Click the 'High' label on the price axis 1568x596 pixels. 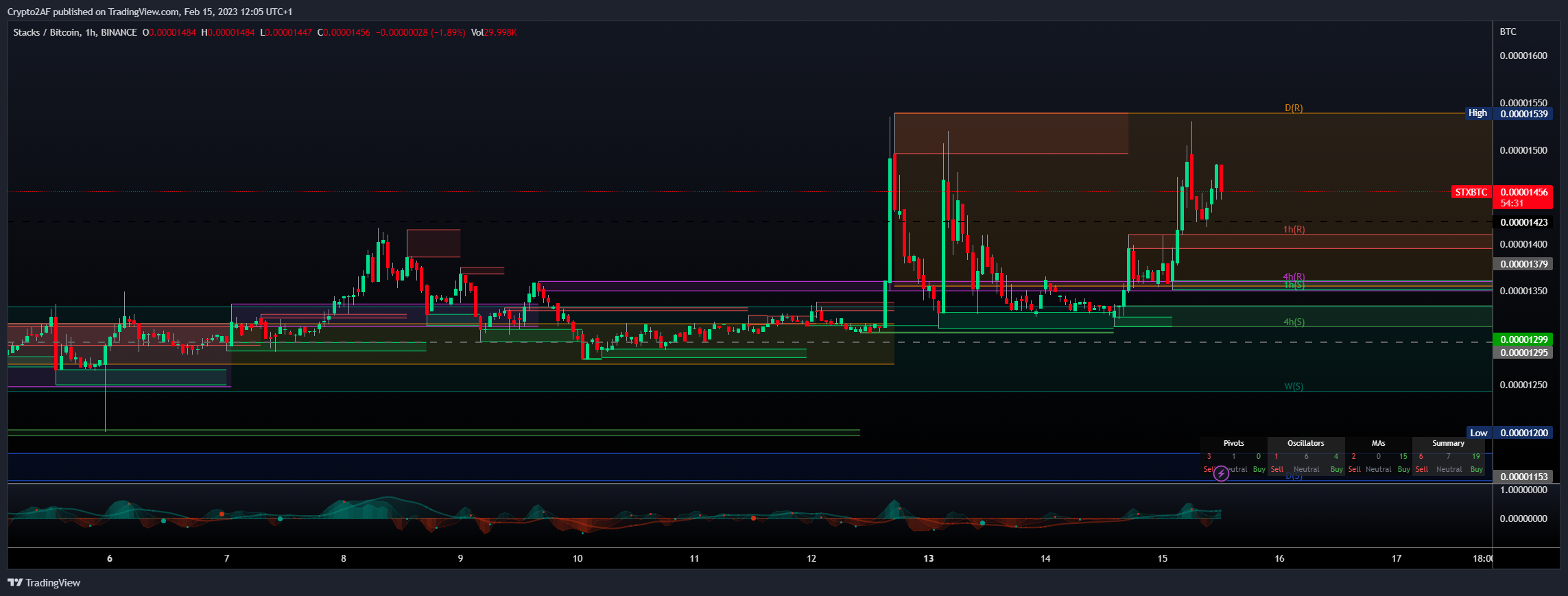pos(1478,113)
